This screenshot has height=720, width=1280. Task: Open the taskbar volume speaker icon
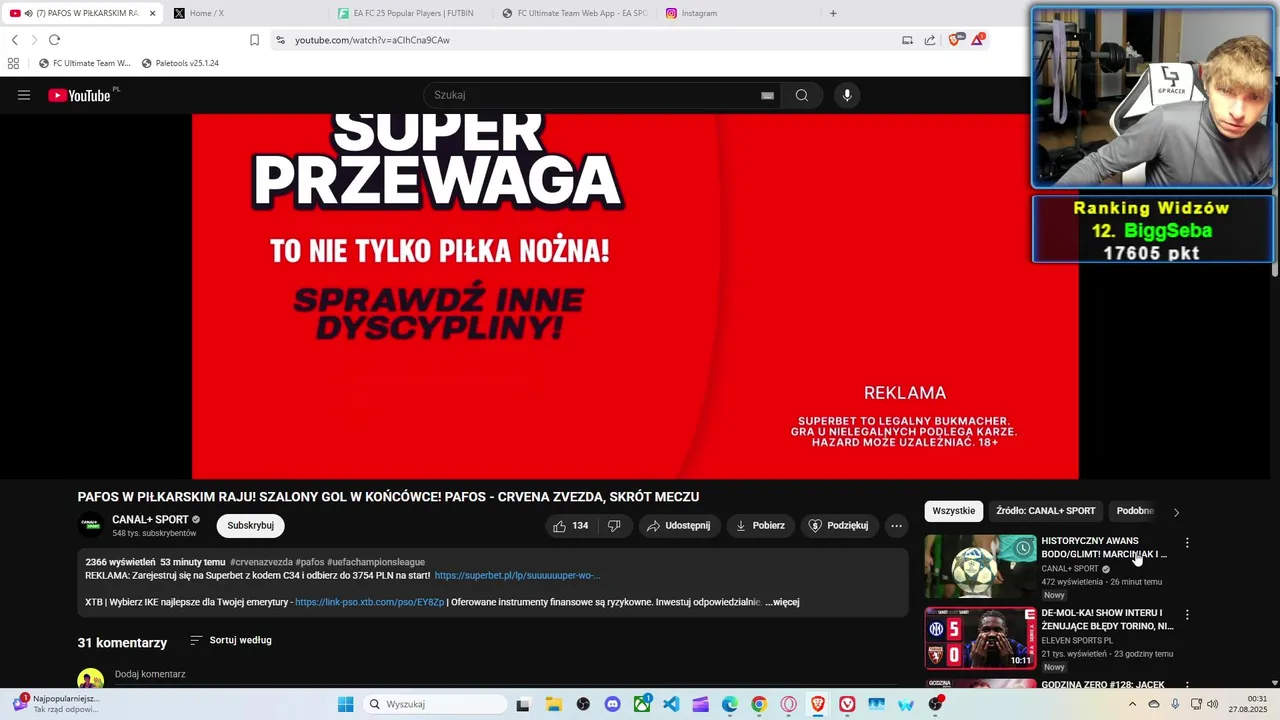click(x=1213, y=704)
